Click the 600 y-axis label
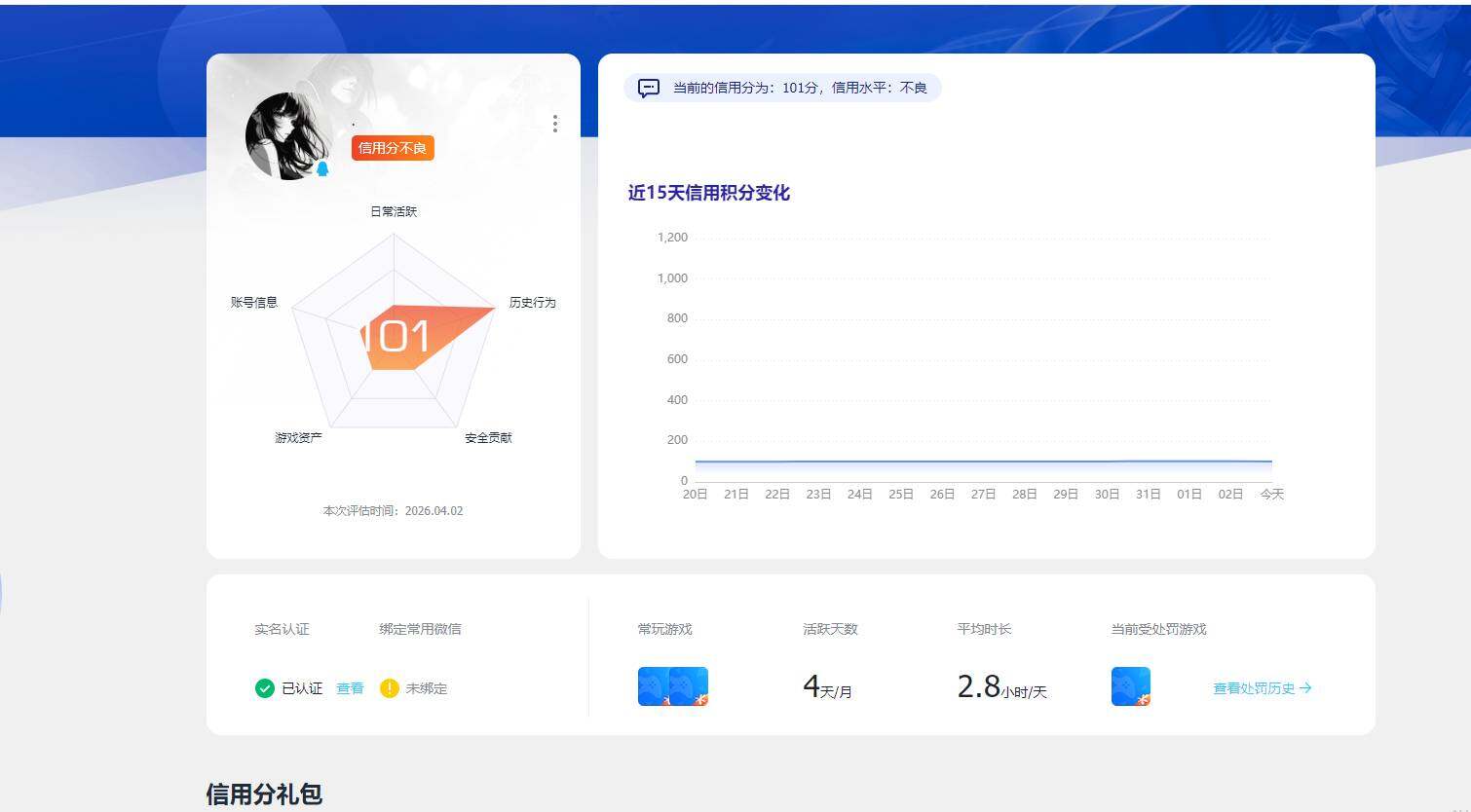Viewport: 1471px width, 812px height. click(x=677, y=359)
